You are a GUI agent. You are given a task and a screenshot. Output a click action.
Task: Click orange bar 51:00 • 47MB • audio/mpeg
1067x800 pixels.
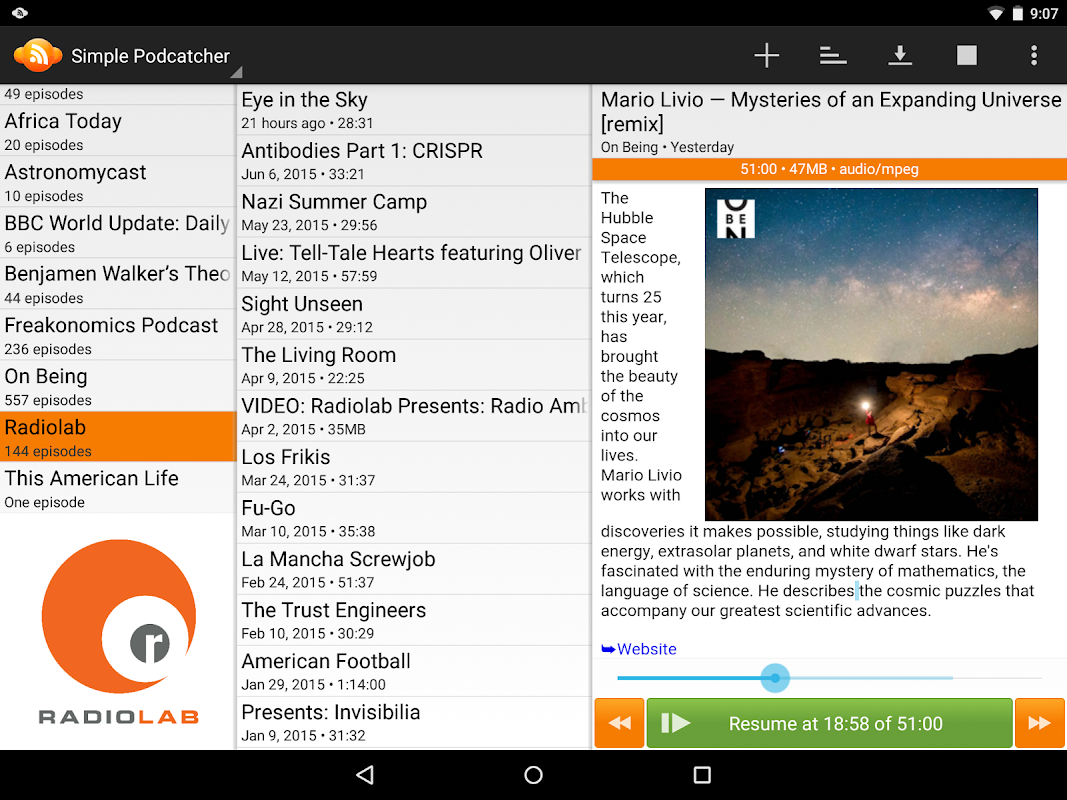pyautogui.click(x=830, y=169)
